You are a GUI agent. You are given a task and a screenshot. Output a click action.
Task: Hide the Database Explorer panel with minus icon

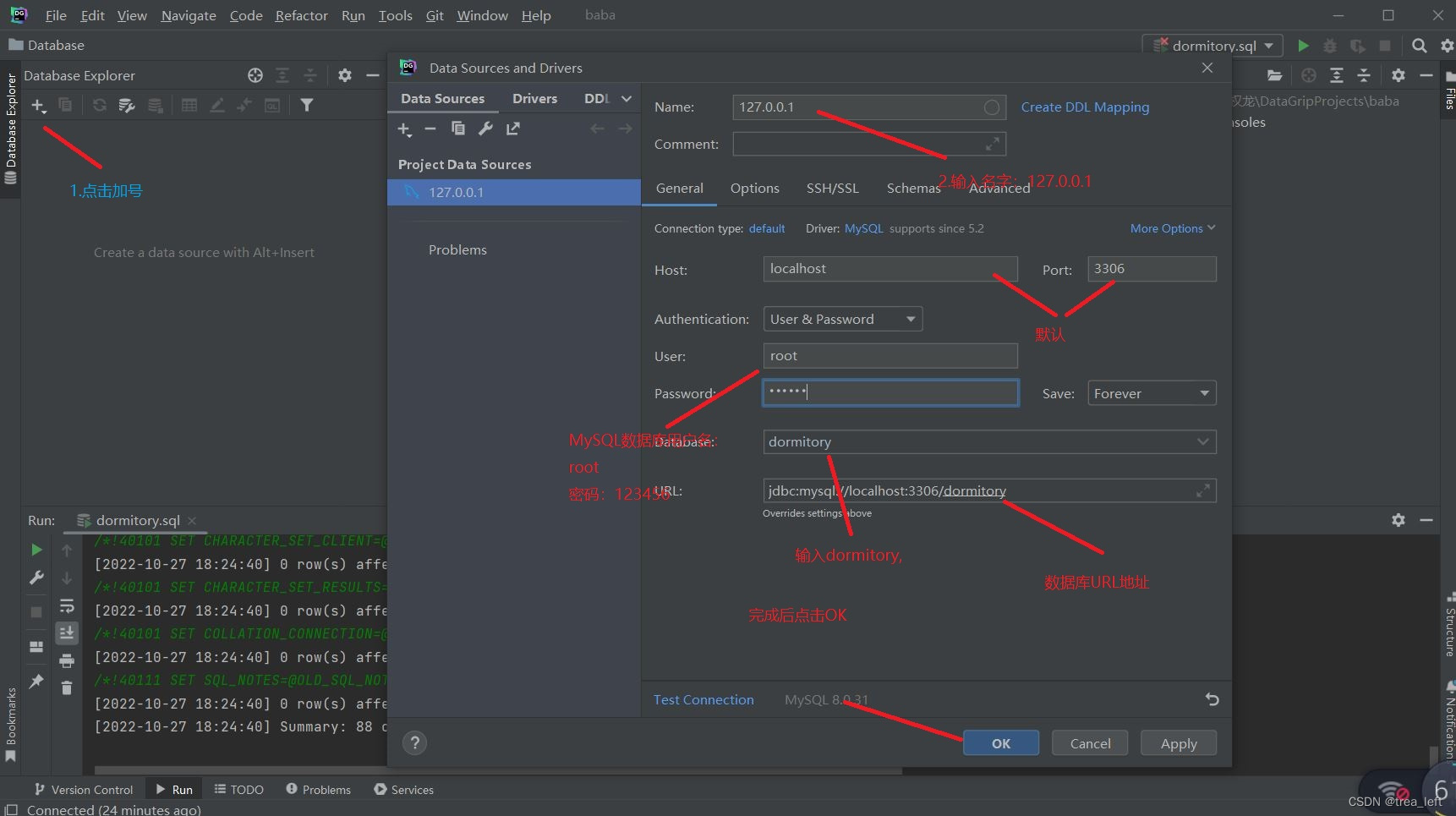(373, 75)
